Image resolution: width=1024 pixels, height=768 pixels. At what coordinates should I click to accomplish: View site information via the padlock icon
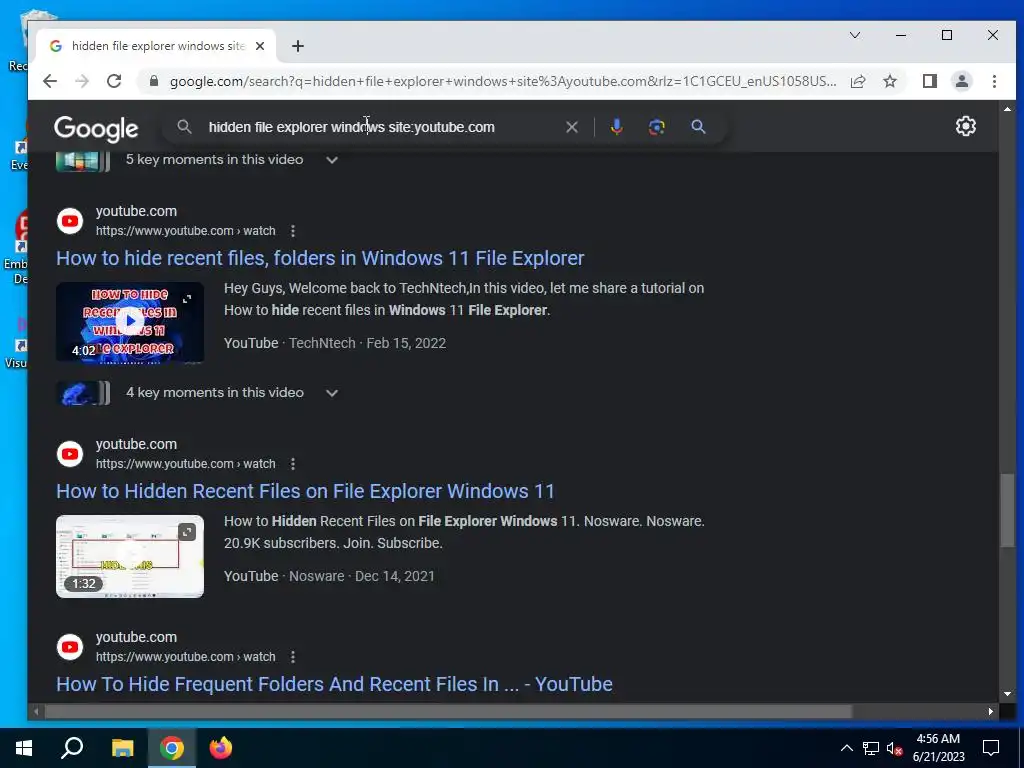pyautogui.click(x=154, y=81)
